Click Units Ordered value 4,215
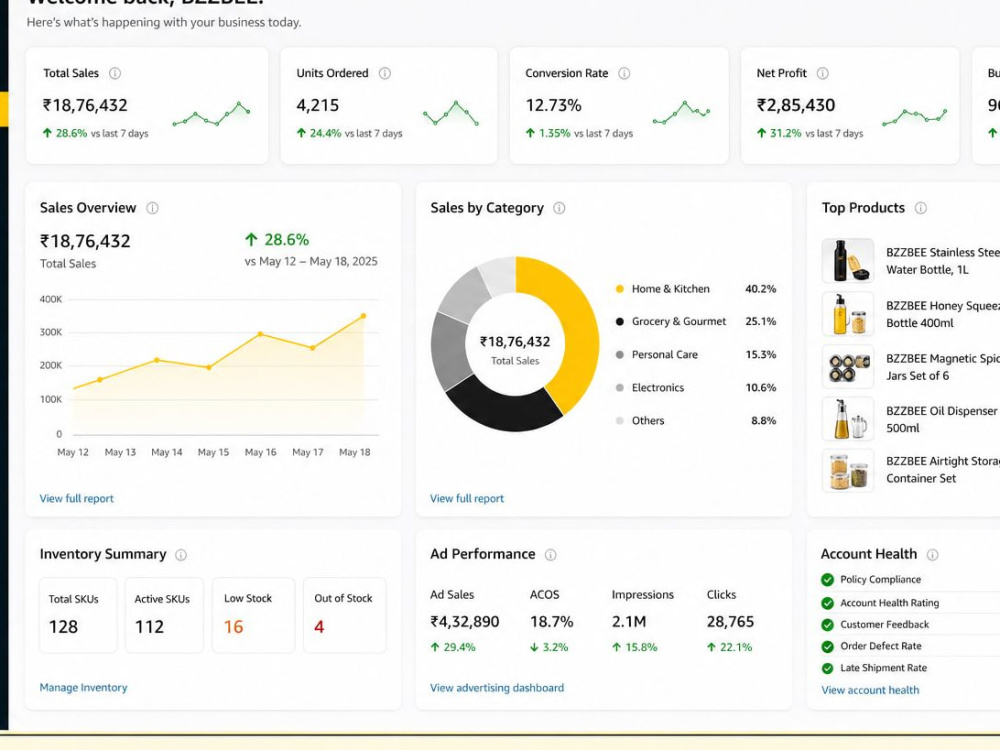1000x750 pixels. click(x=318, y=105)
